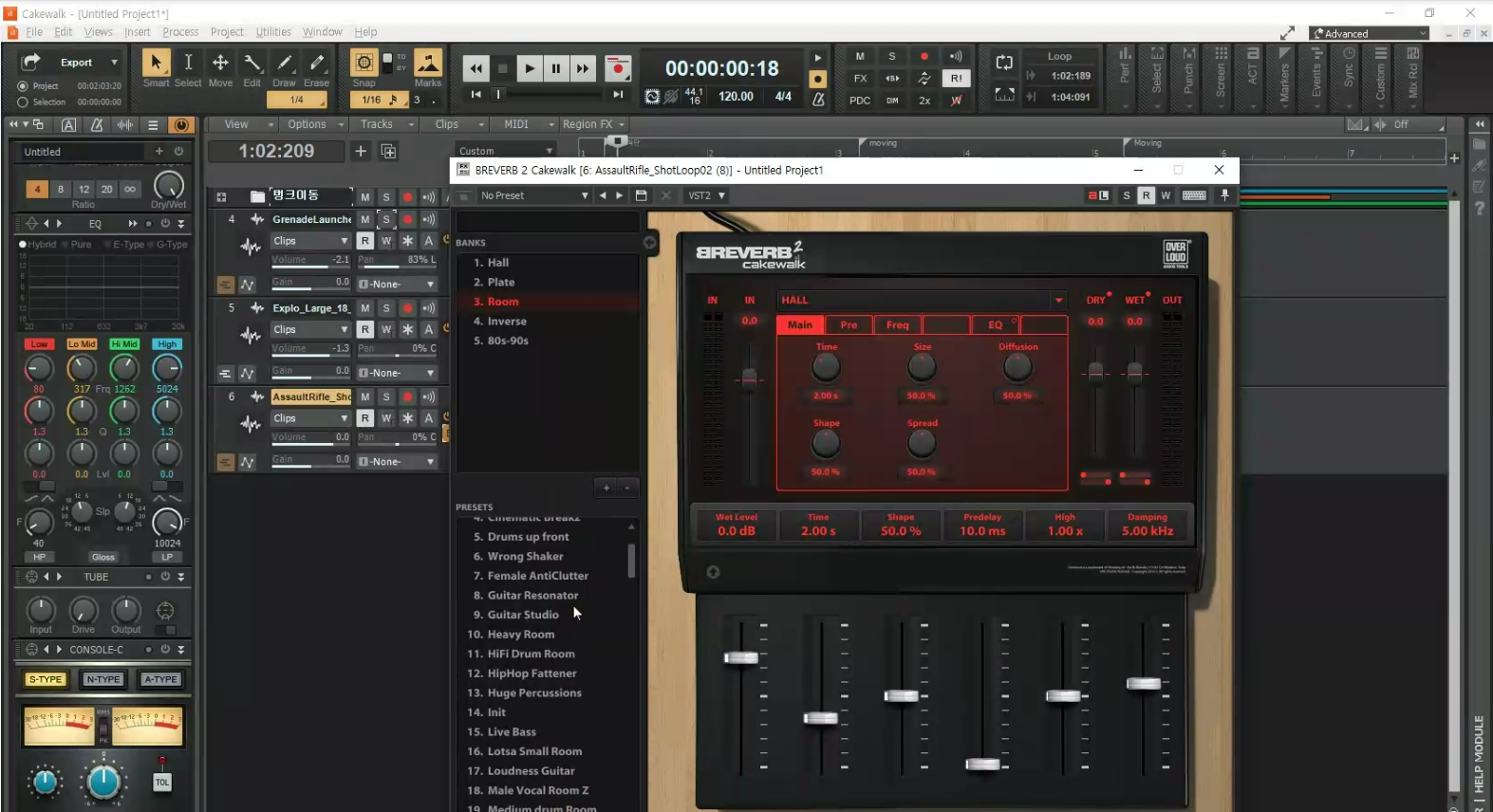
Task: Click the duplicate track icon
Action: click(388, 151)
